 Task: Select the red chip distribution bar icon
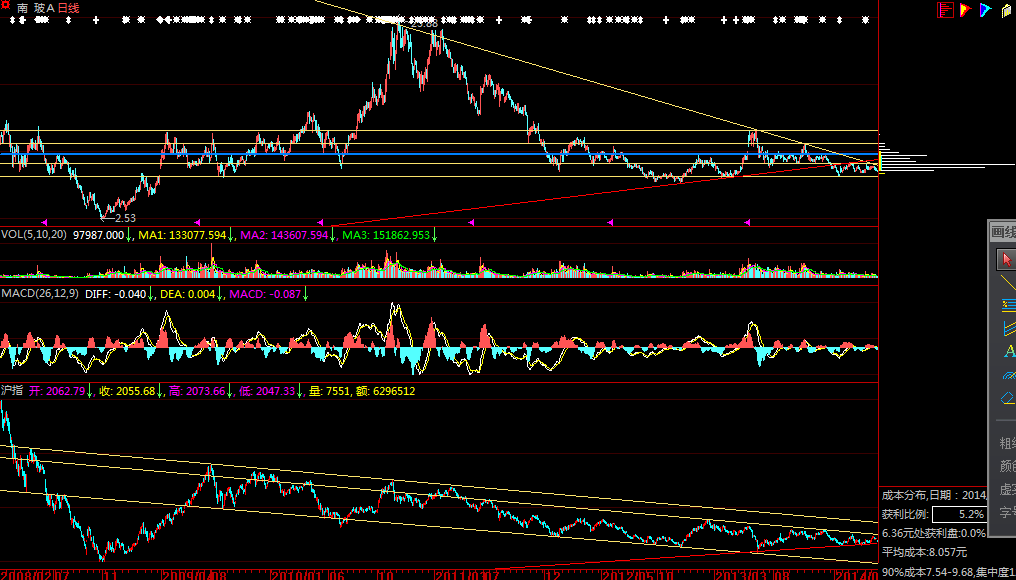(x=944, y=10)
